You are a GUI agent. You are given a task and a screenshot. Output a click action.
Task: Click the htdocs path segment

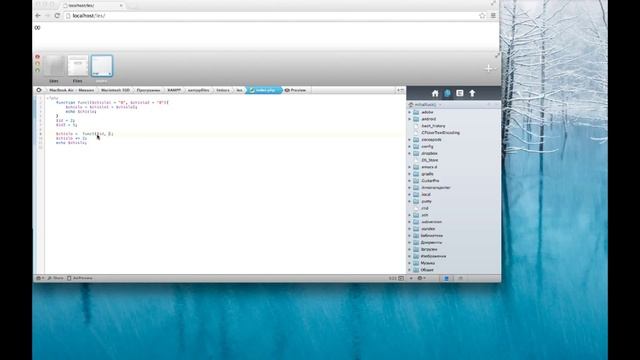(x=222, y=90)
